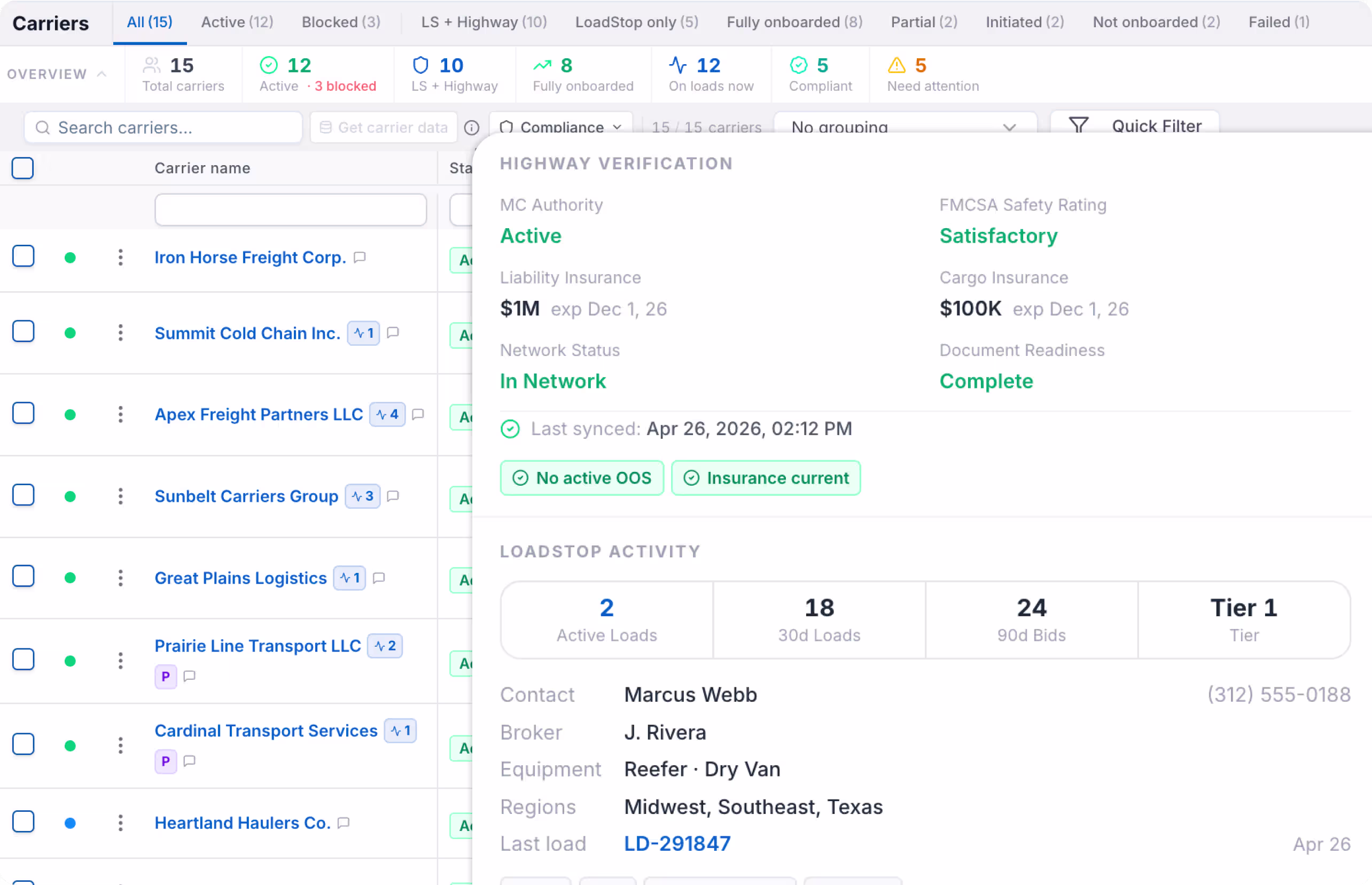Click the active loads badge showing 3 for Sunbelt Carriers
The width and height of the screenshot is (1372, 885).
click(363, 496)
